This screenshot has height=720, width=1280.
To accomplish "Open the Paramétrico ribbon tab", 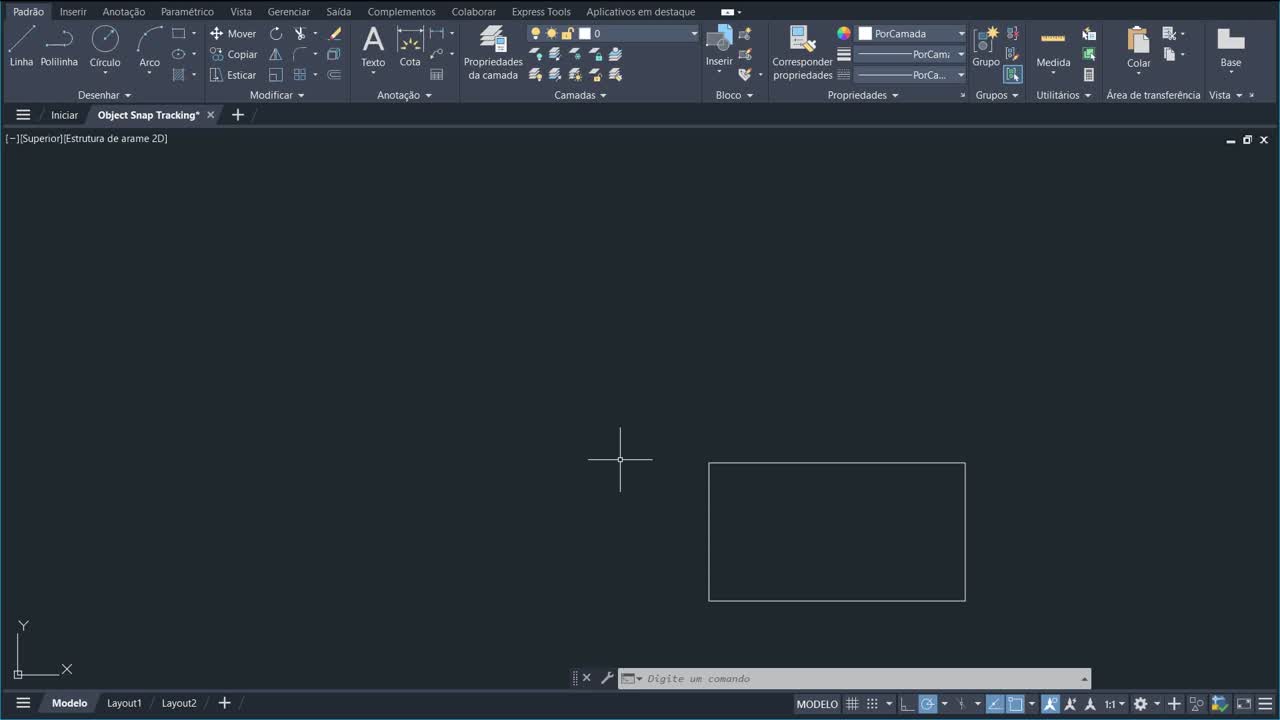I will click(187, 12).
